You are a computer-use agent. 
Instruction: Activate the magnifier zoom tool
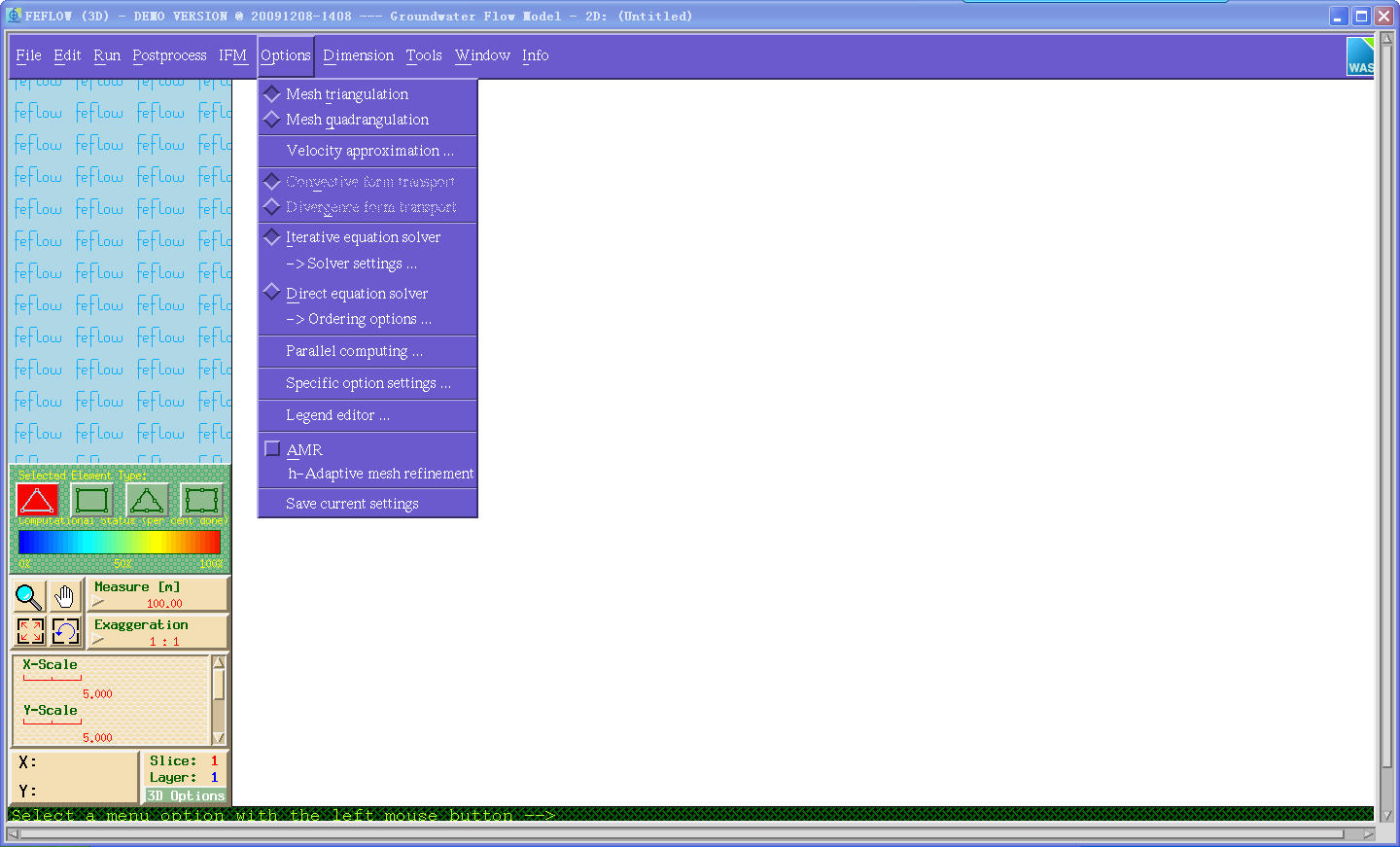coord(29,596)
